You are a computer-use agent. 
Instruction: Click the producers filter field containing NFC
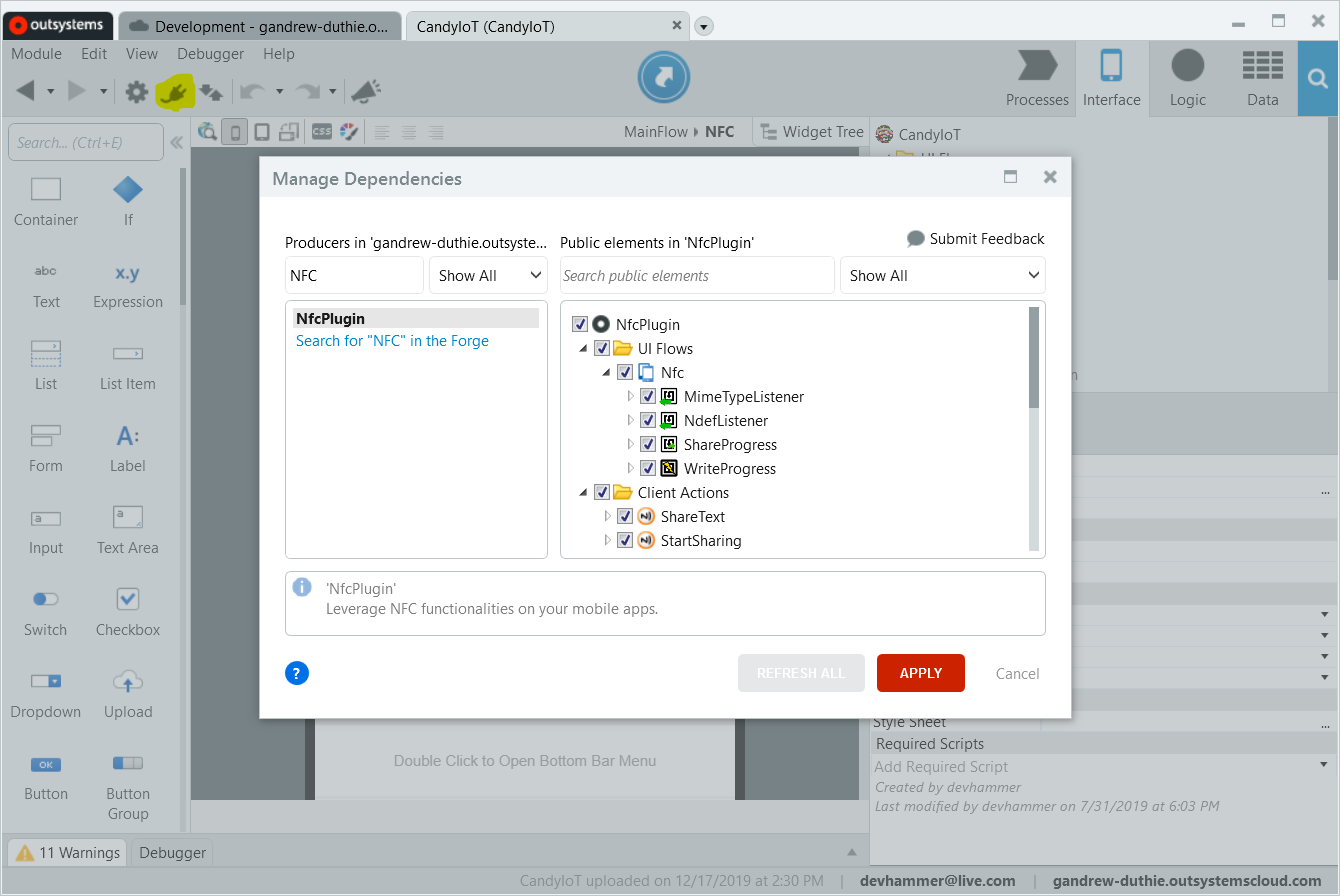coord(354,275)
